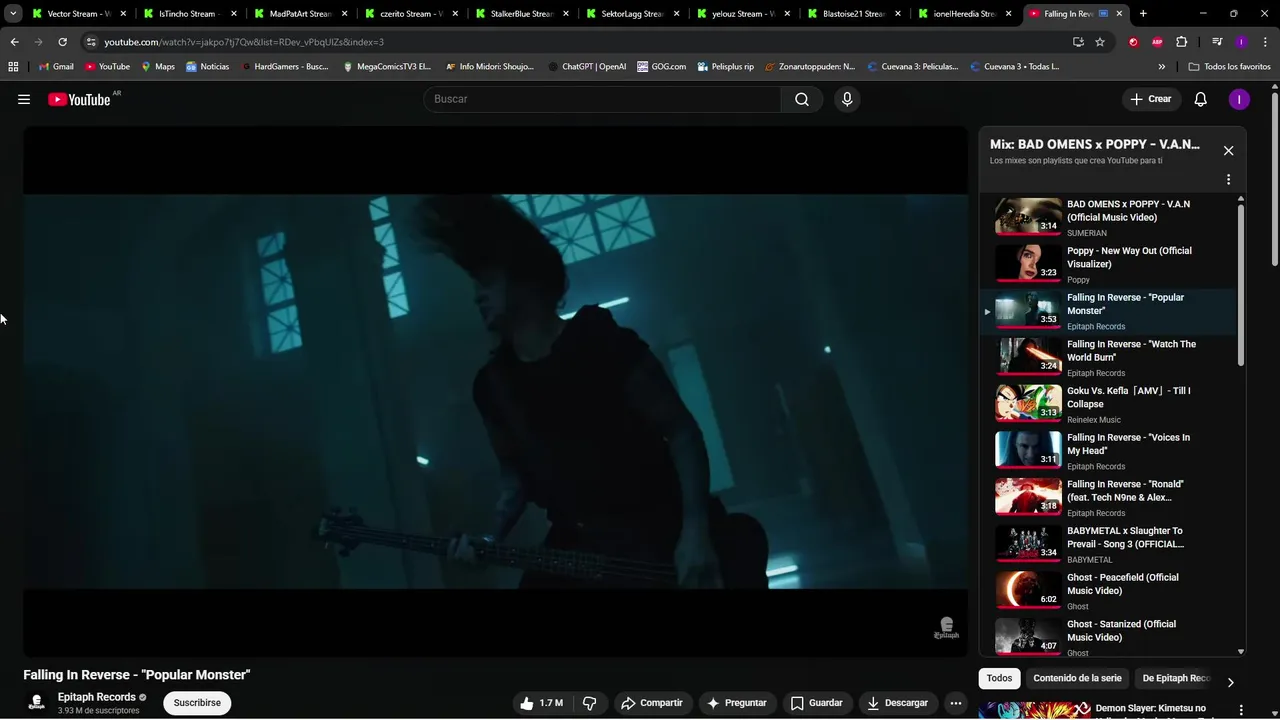Viewport: 1280px width, 720px height.
Task: Play Ghost - Peacefield playlist item
Action: [1109, 591]
